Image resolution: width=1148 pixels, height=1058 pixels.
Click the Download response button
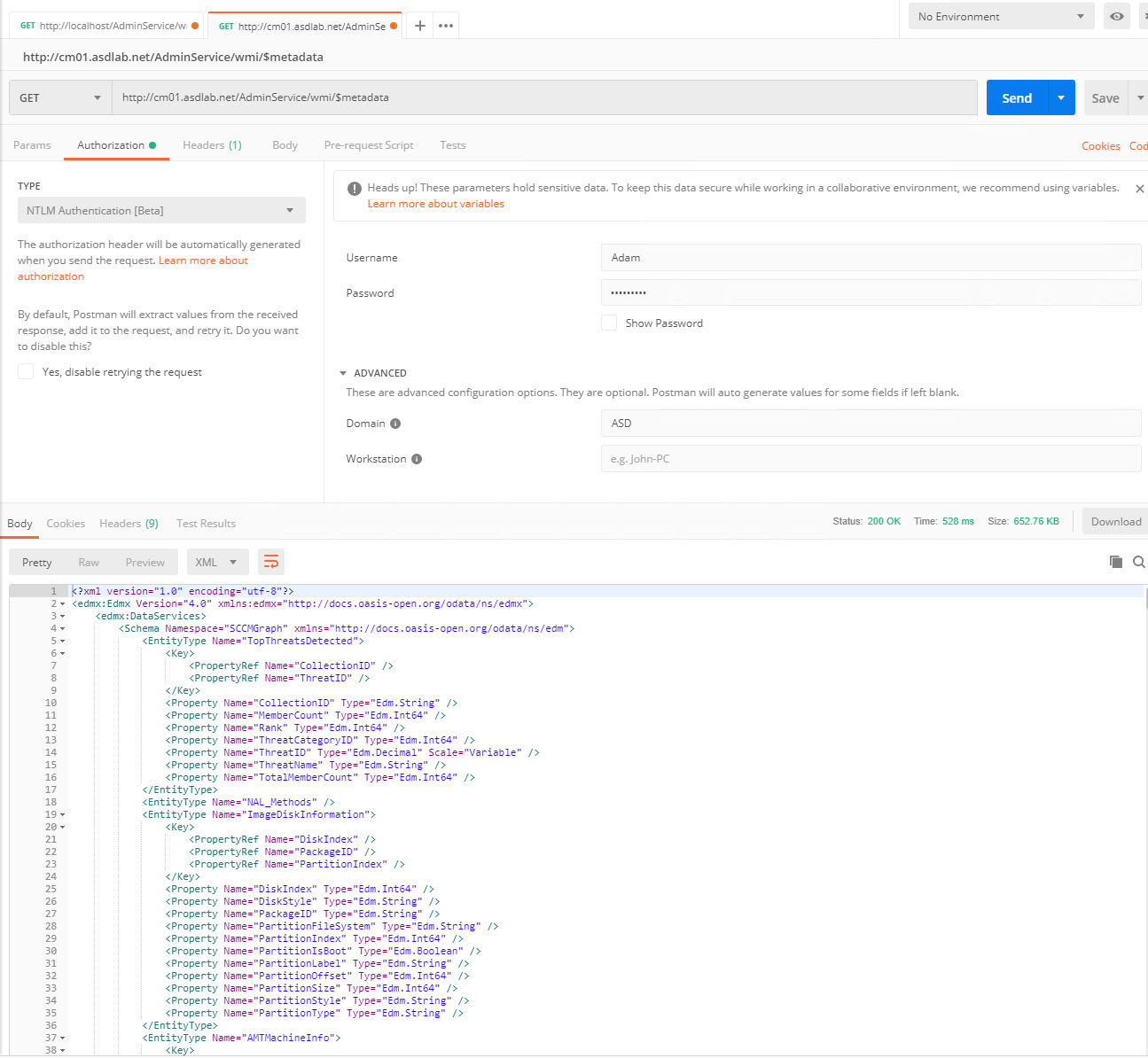coord(1115,521)
